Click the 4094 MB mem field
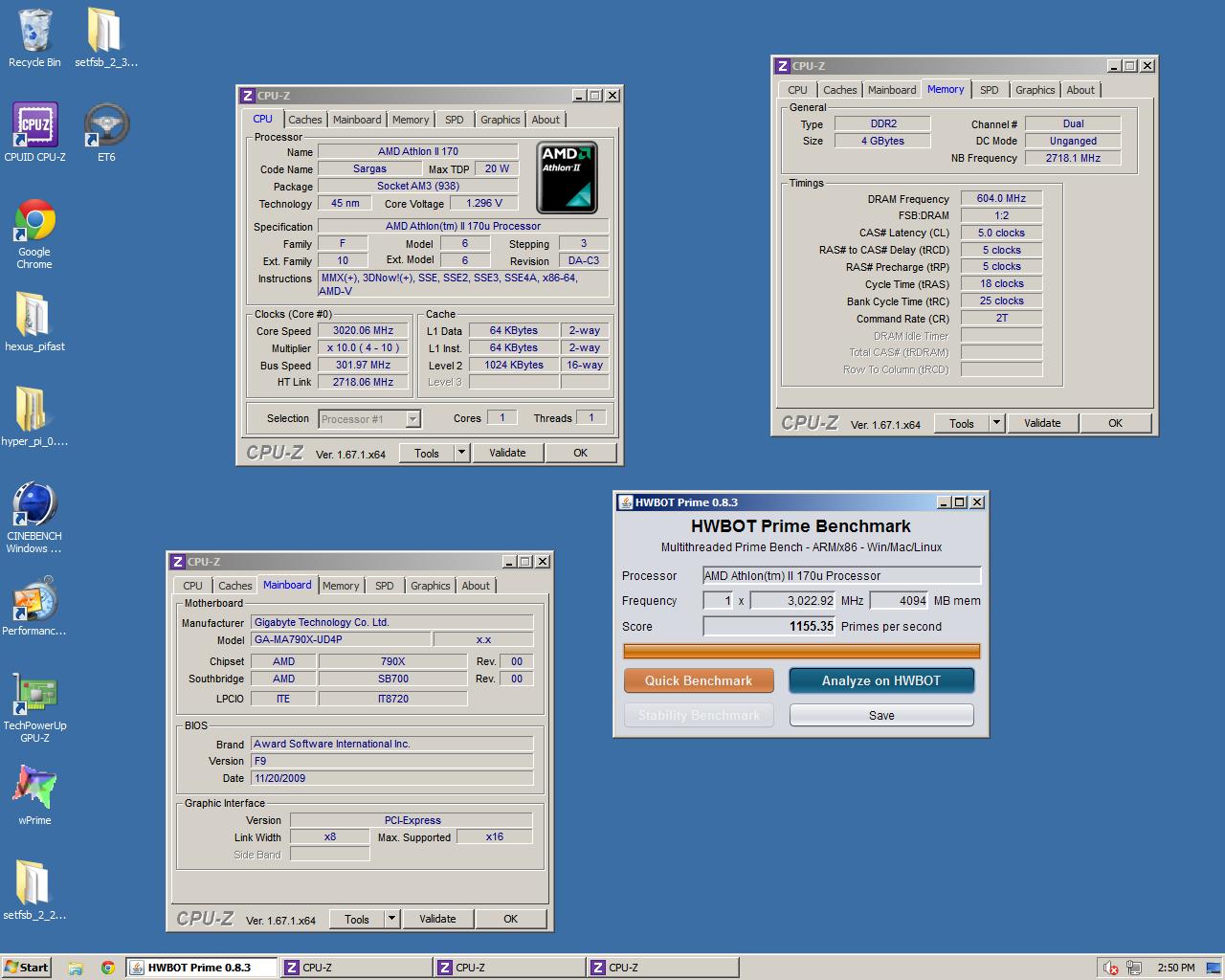Screen dimensions: 1225x980 (x=900, y=601)
